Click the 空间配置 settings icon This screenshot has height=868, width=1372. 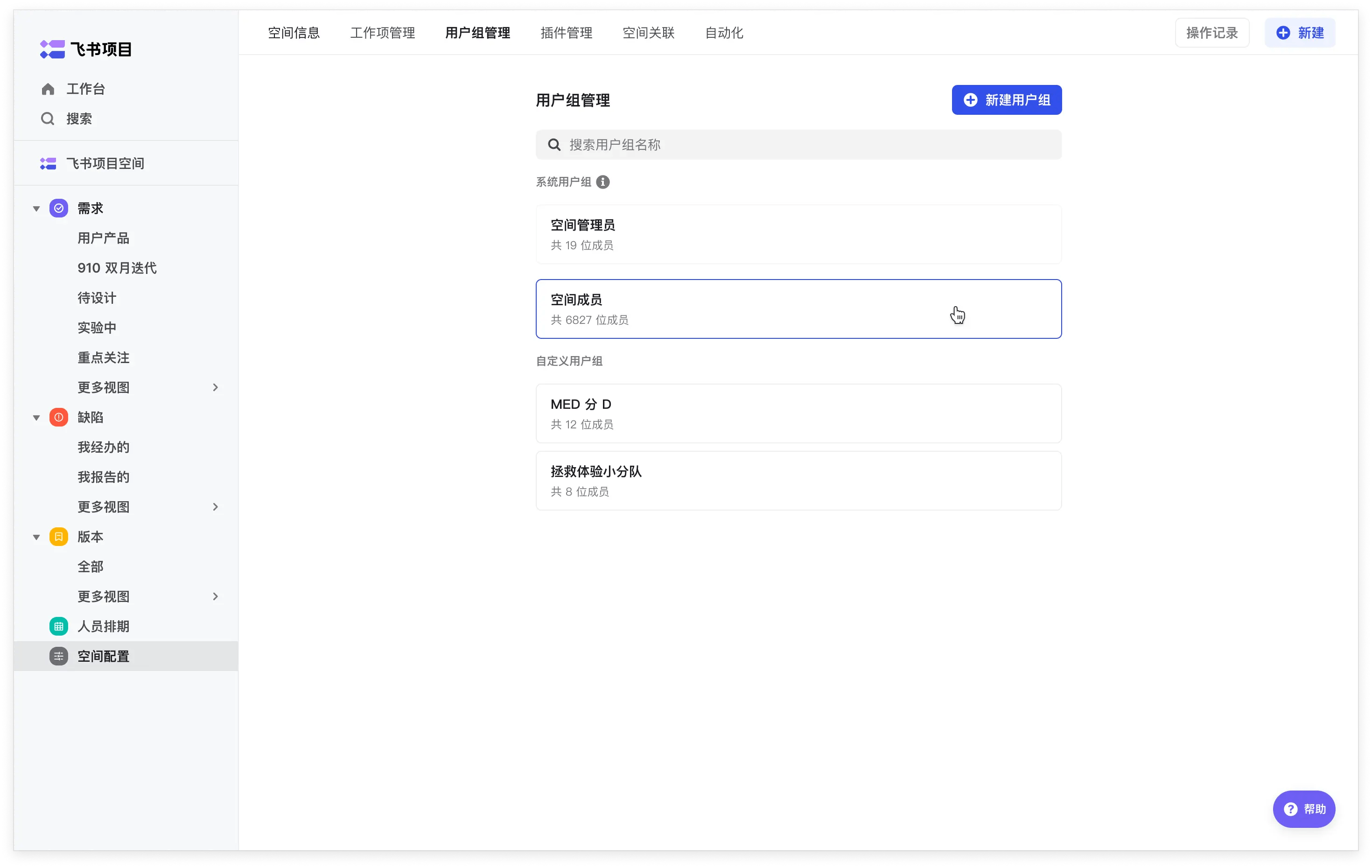59,656
